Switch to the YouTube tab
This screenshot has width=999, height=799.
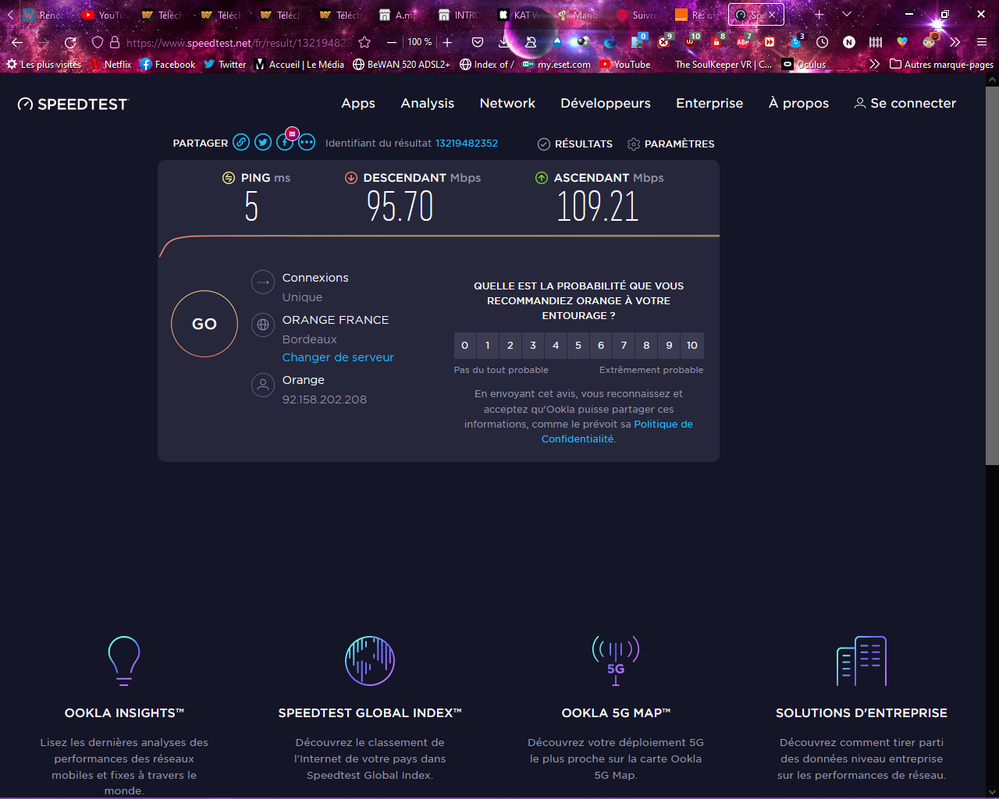(x=103, y=15)
